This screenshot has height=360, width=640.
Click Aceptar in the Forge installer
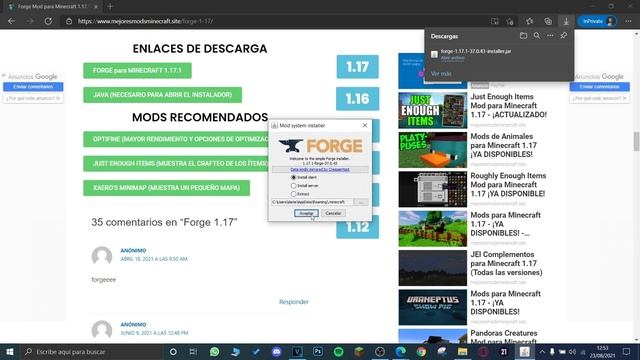pyautogui.click(x=306, y=213)
